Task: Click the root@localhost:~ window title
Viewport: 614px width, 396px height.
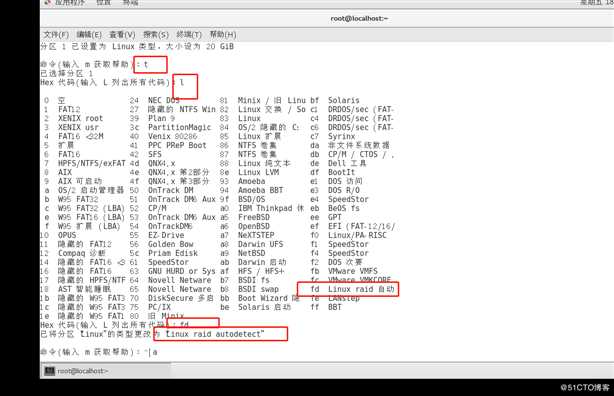Action: tap(359, 18)
